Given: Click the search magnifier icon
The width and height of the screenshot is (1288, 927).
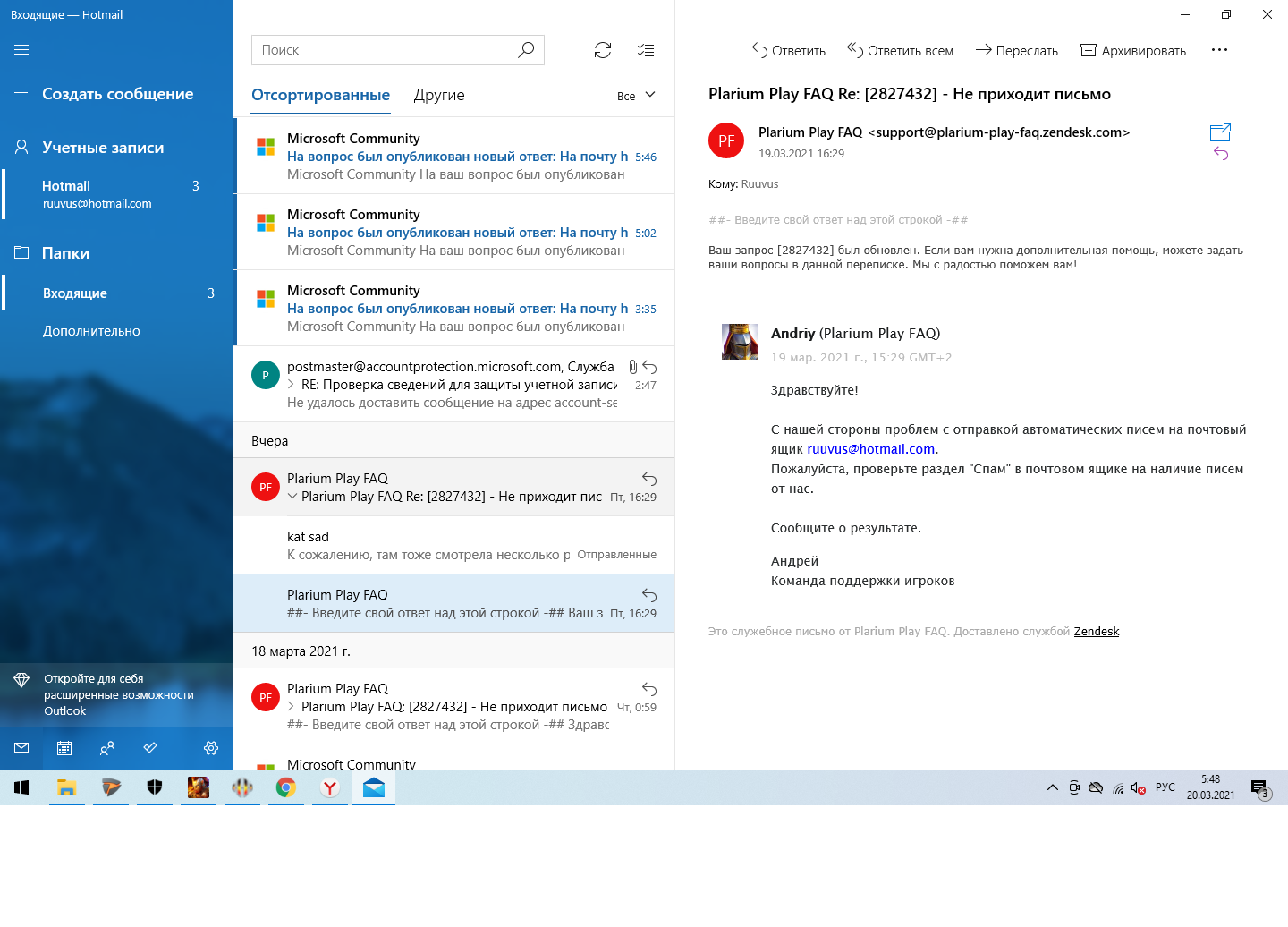Looking at the screenshot, I should tap(526, 50).
